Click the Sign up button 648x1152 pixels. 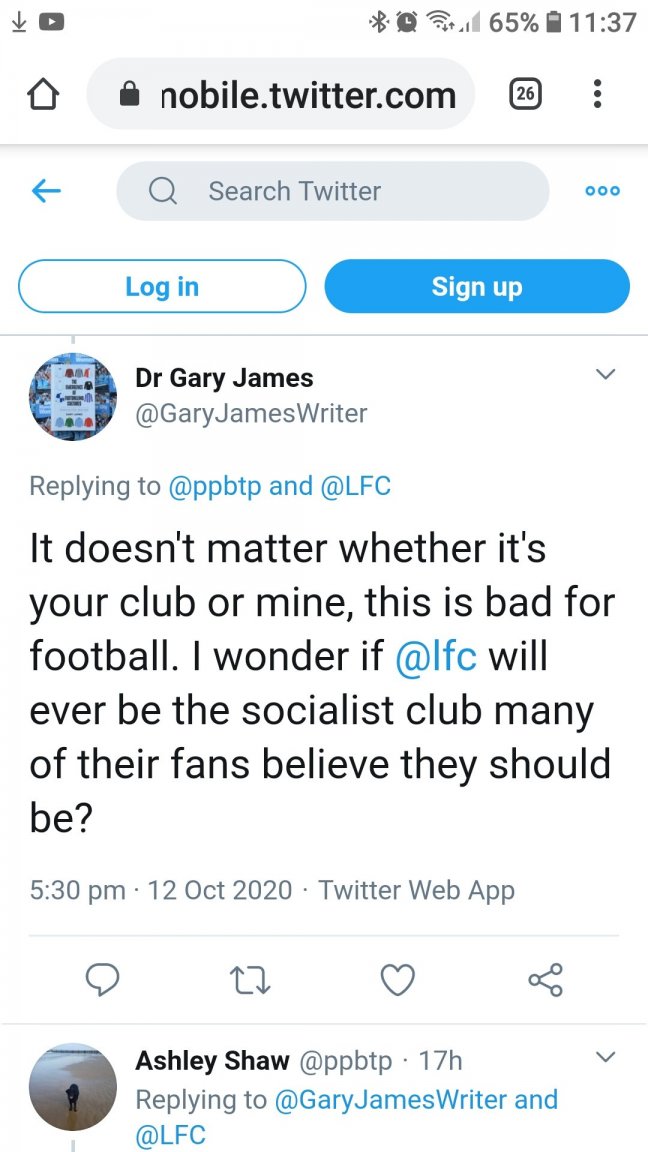click(477, 286)
